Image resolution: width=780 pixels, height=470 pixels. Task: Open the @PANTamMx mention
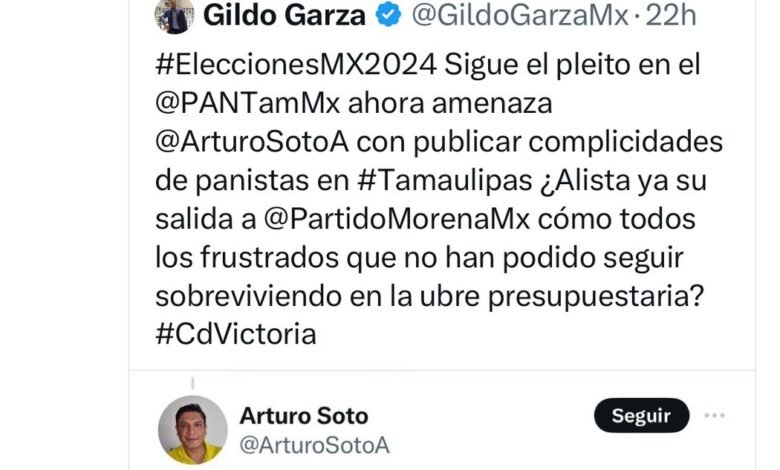tap(247, 103)
